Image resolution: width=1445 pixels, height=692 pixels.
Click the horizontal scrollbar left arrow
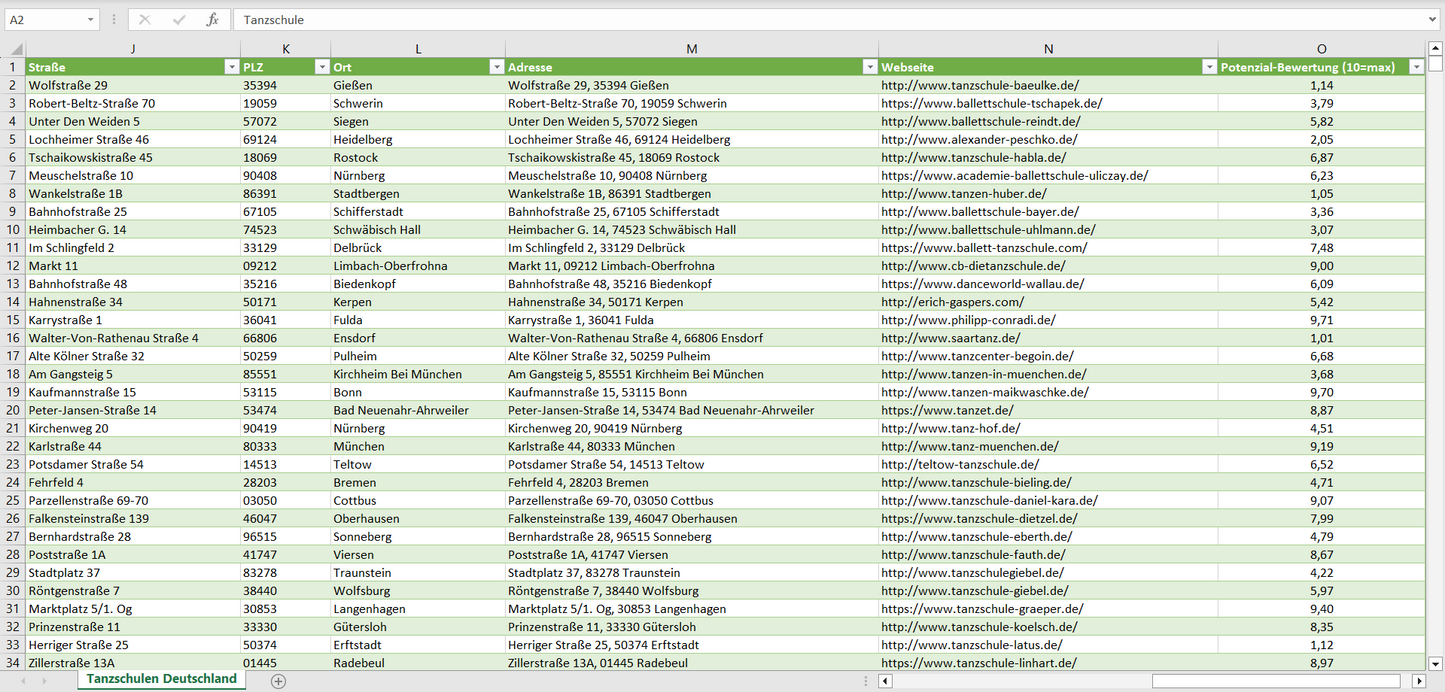pos(885,681)
